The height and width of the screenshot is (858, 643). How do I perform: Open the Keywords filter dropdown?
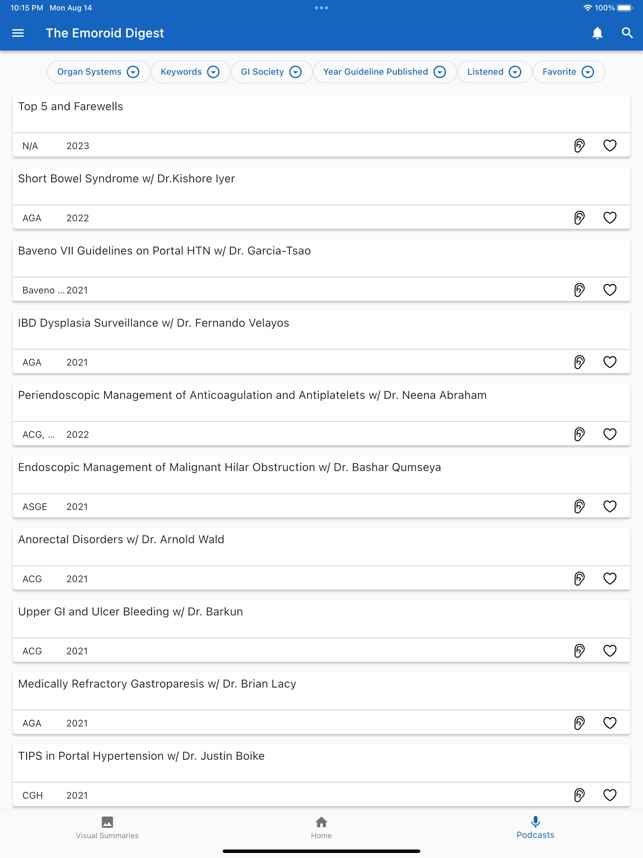tap(189, 71)
